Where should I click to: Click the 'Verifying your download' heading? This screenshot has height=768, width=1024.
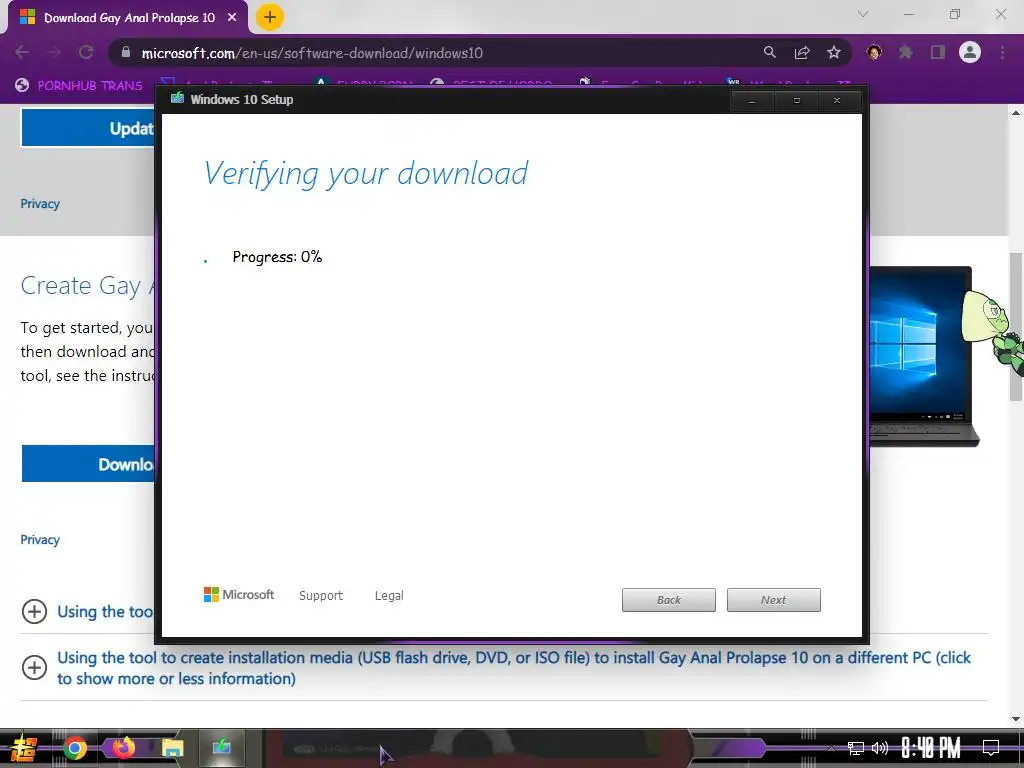click(365, 174)
